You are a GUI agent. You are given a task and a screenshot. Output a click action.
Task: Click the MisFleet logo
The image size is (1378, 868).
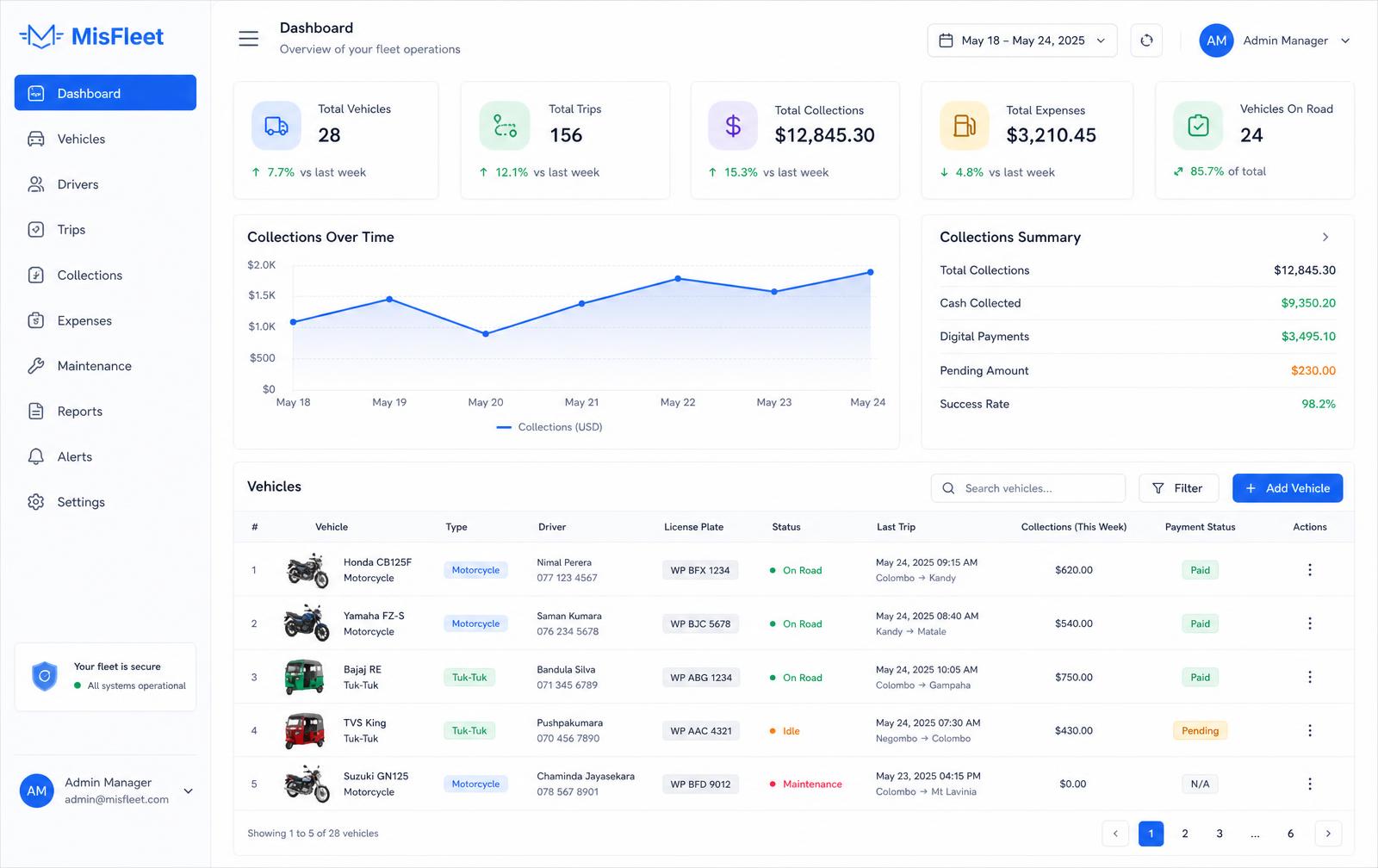pyautogui.click(x=91, y=36)
